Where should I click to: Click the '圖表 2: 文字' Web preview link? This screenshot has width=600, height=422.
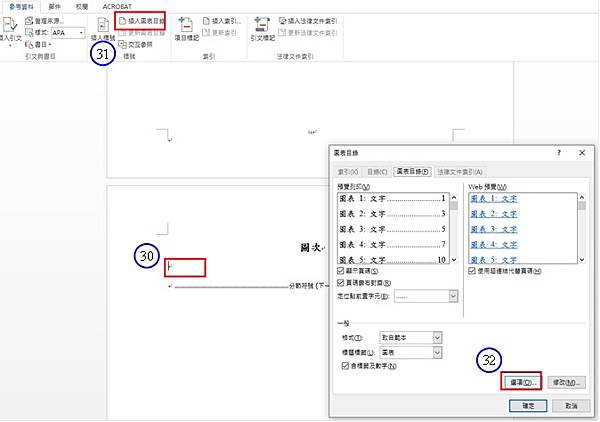point(494,214)
